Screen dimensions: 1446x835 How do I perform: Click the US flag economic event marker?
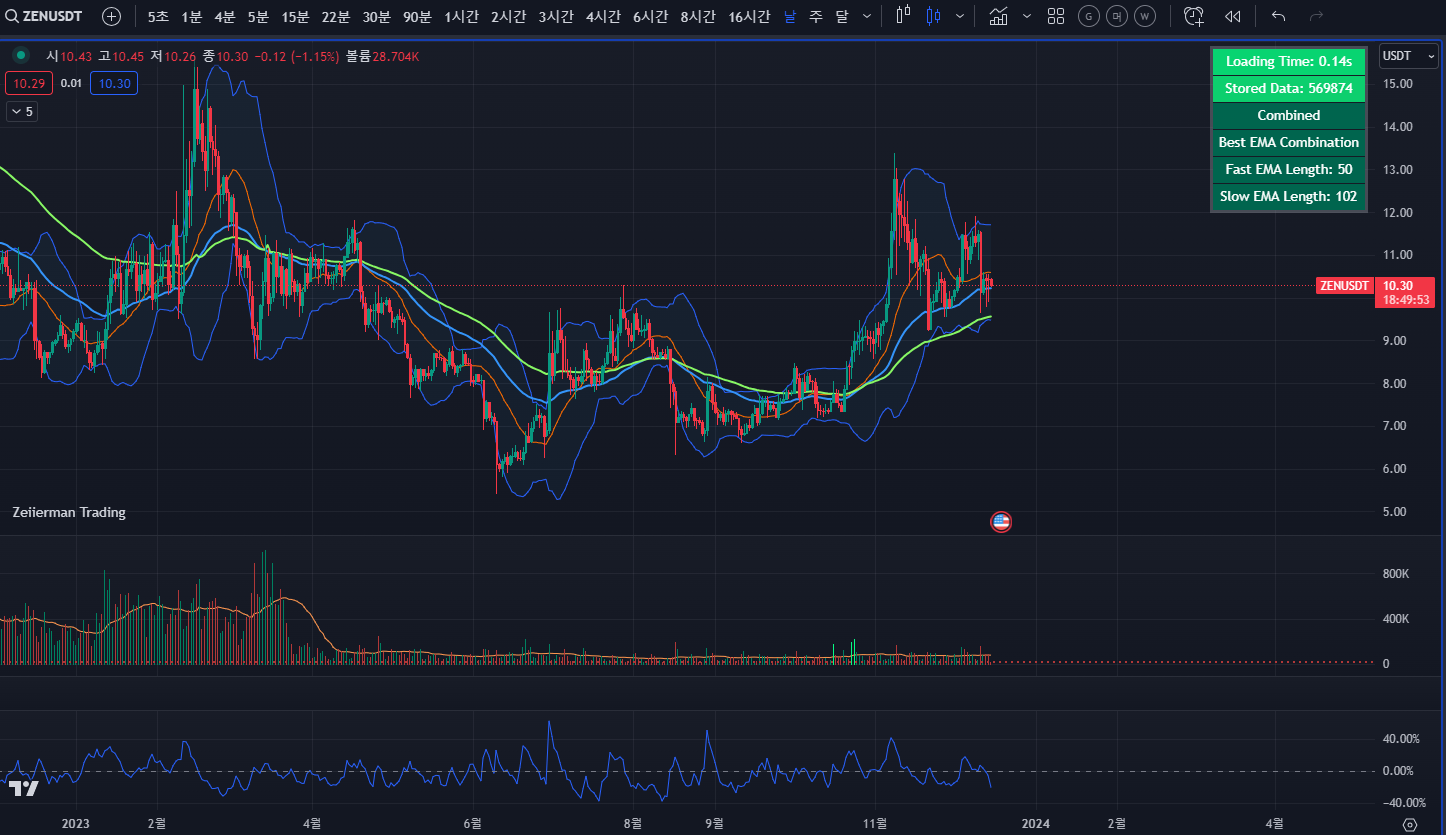click(1001, 521)
